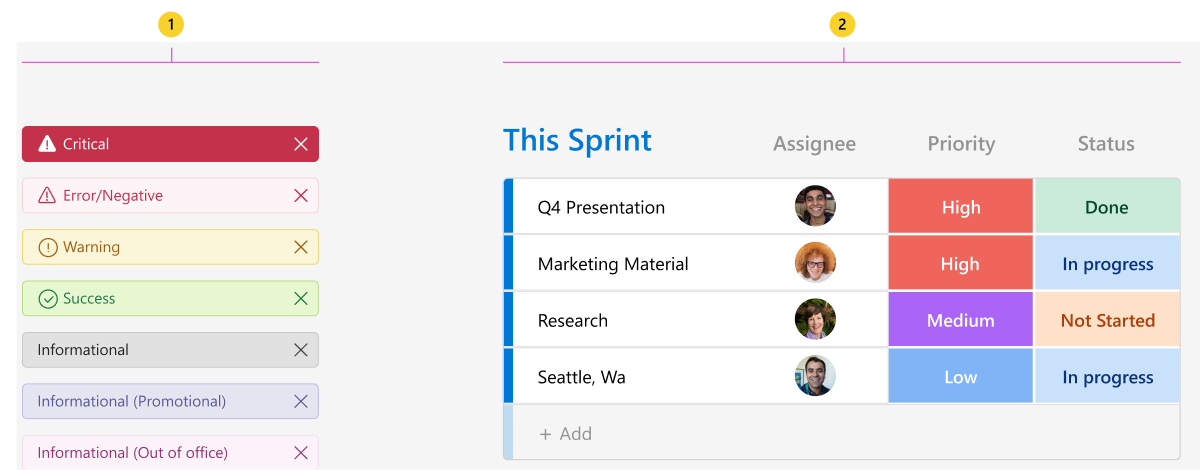Dismiss the gray Informational bar
Screen dimensions: 1200x470
(301, 350)
